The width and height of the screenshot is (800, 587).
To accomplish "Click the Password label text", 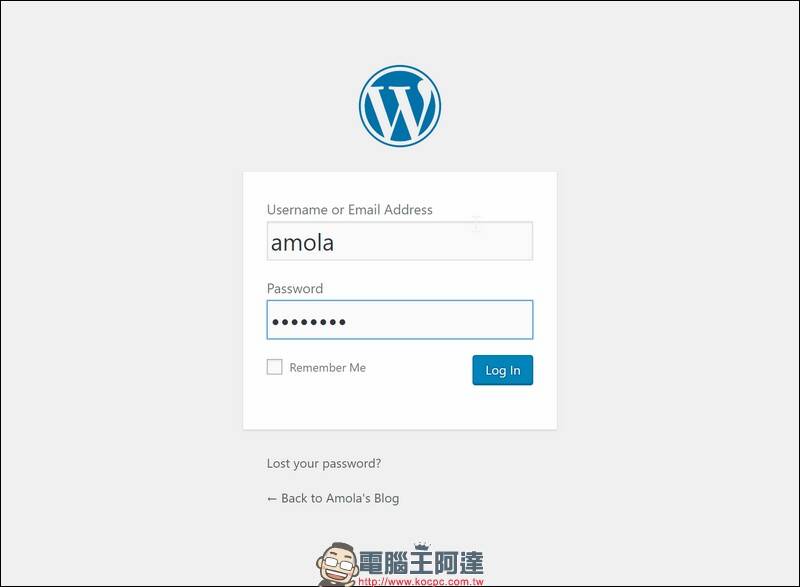I will [x=295, y=289].
